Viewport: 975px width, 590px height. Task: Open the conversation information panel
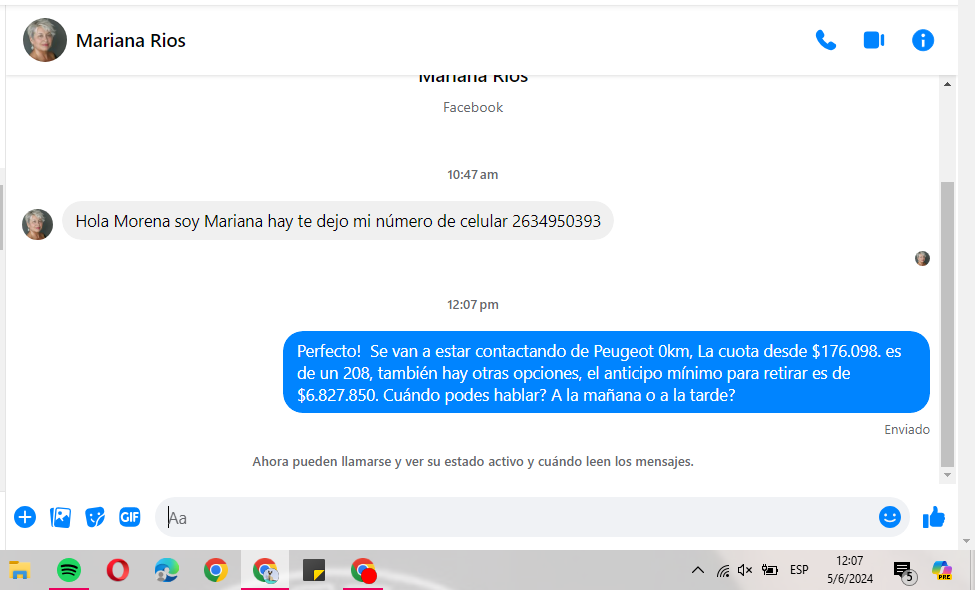pos(923,40)
